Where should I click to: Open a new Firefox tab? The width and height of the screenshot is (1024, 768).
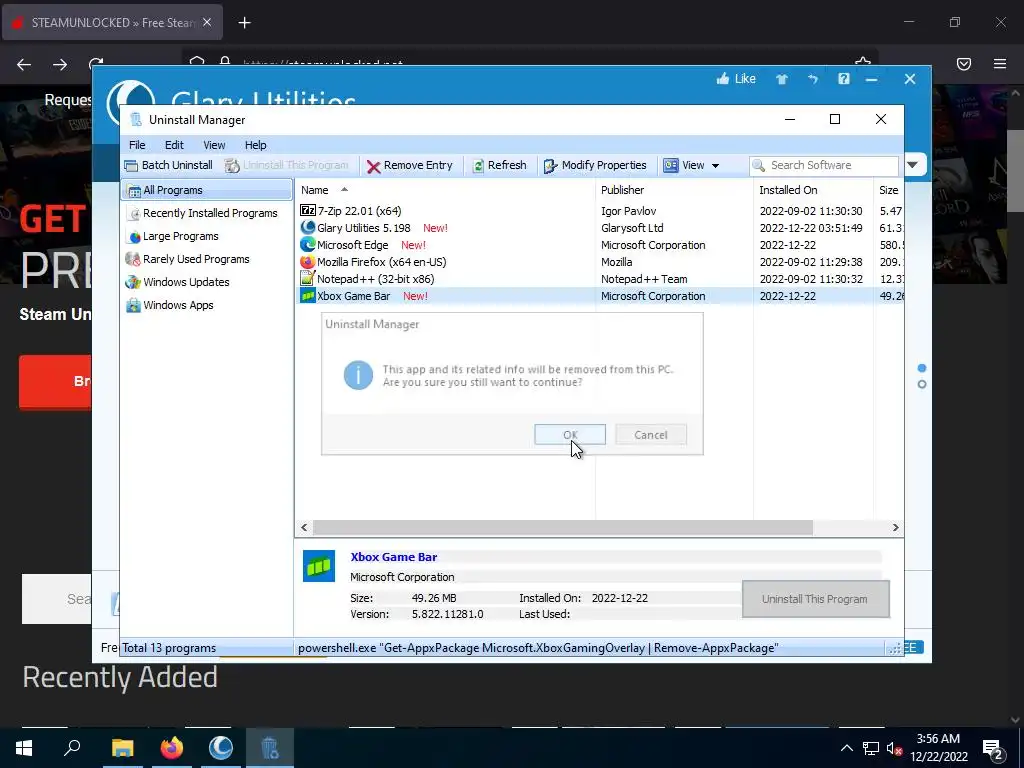click(244, 23)
